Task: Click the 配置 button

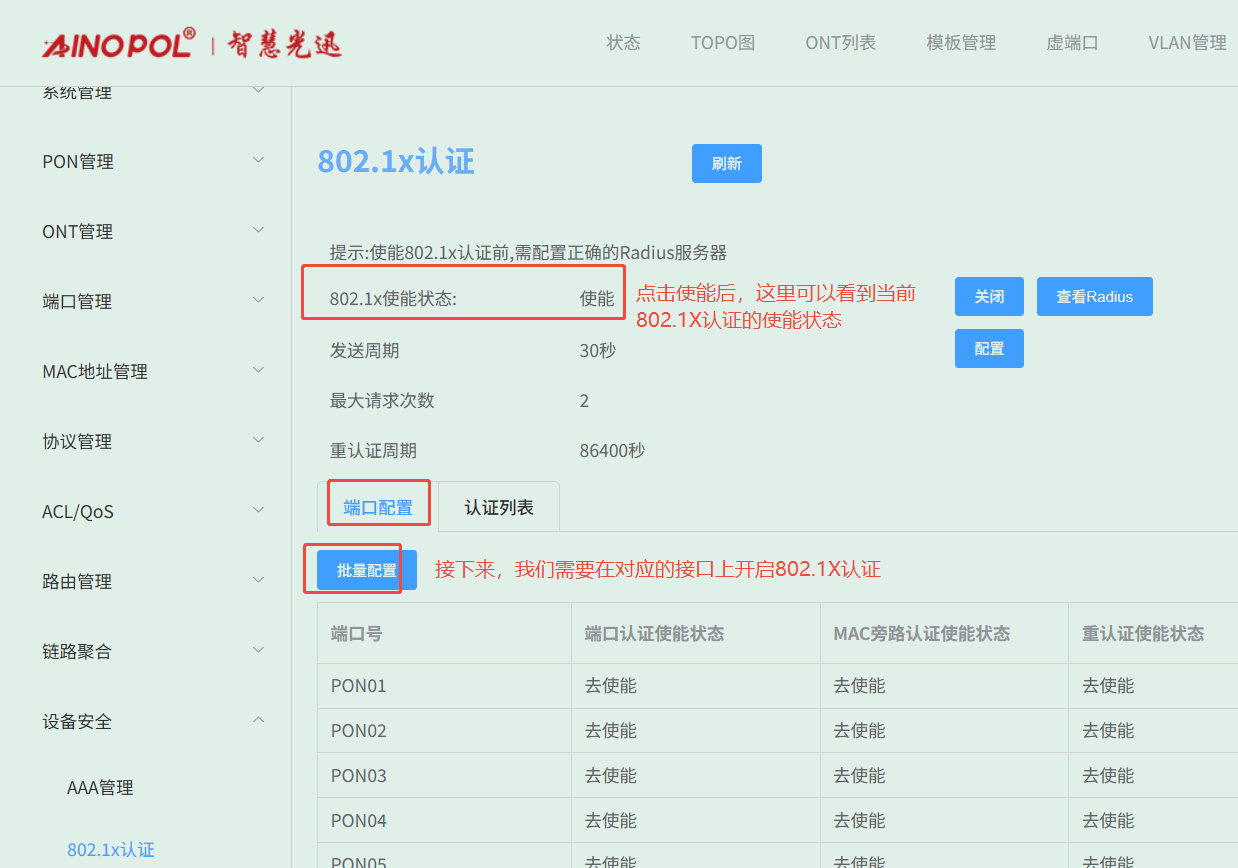Action: (989, 349)
